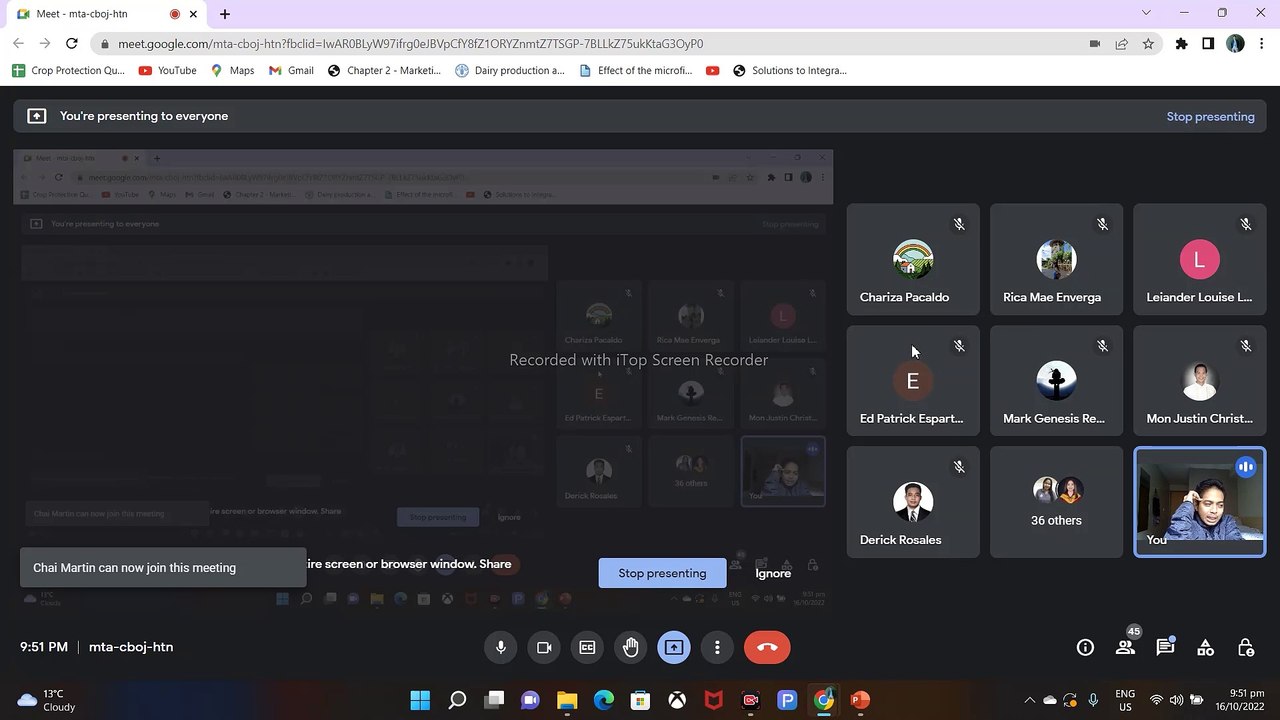The image size is (1280, 720).
Task: Open Chrome extensions puzzle icon
Action: click(1181, 44)
